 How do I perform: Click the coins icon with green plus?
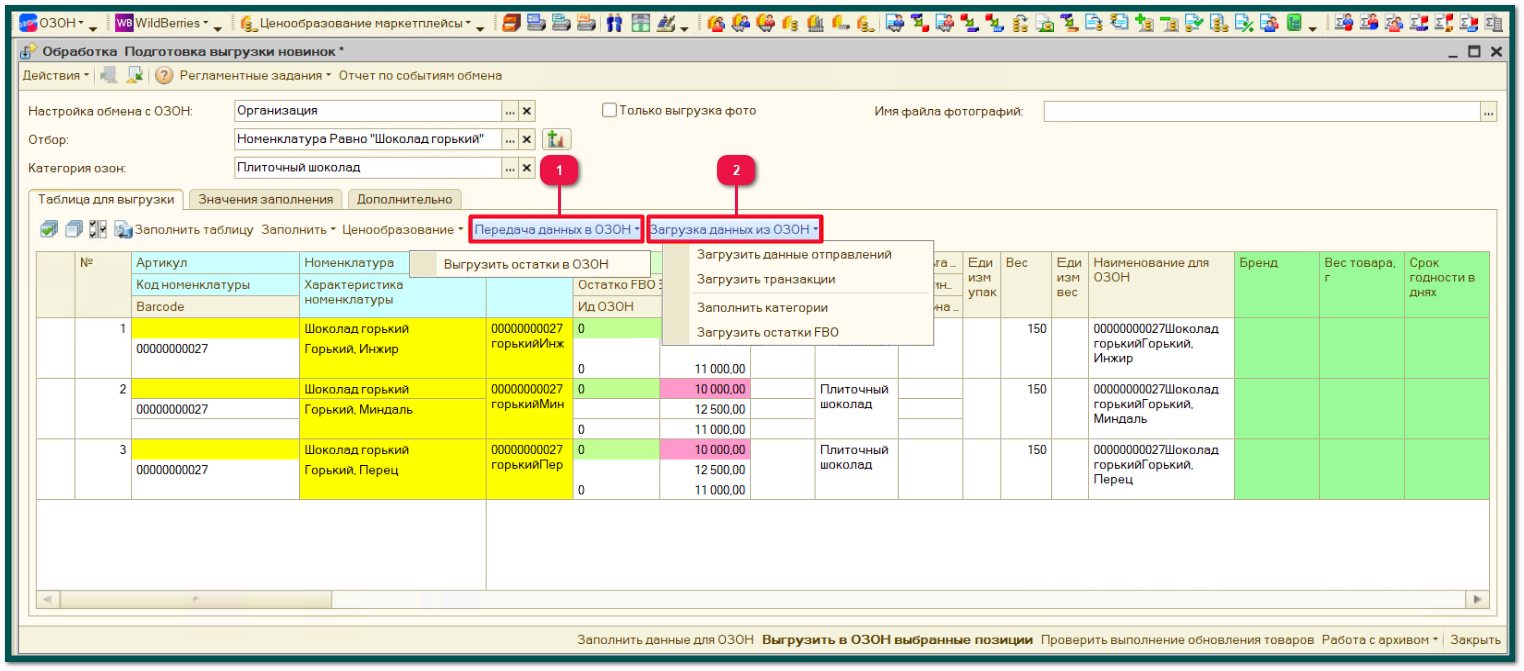pos(1144,23)
